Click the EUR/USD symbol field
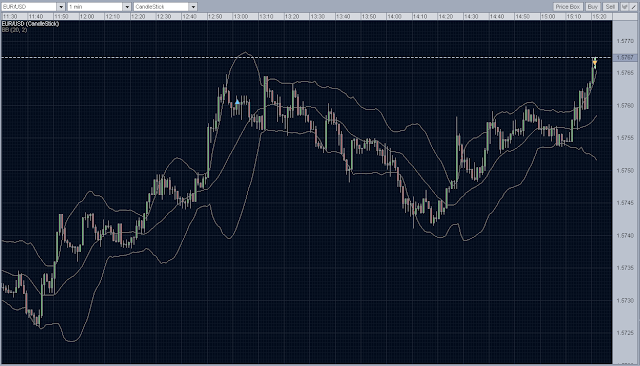The image size is (640, 366). point(29,7)
